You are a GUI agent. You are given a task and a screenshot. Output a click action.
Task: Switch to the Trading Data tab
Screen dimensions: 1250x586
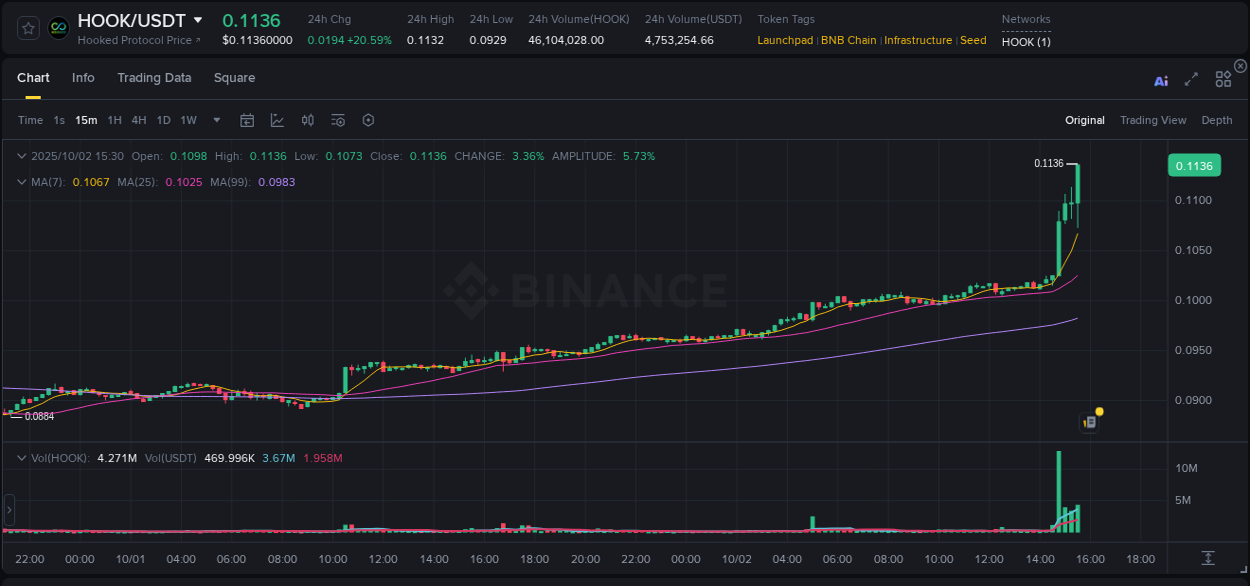pyautogui.click(x=154, y=78)
